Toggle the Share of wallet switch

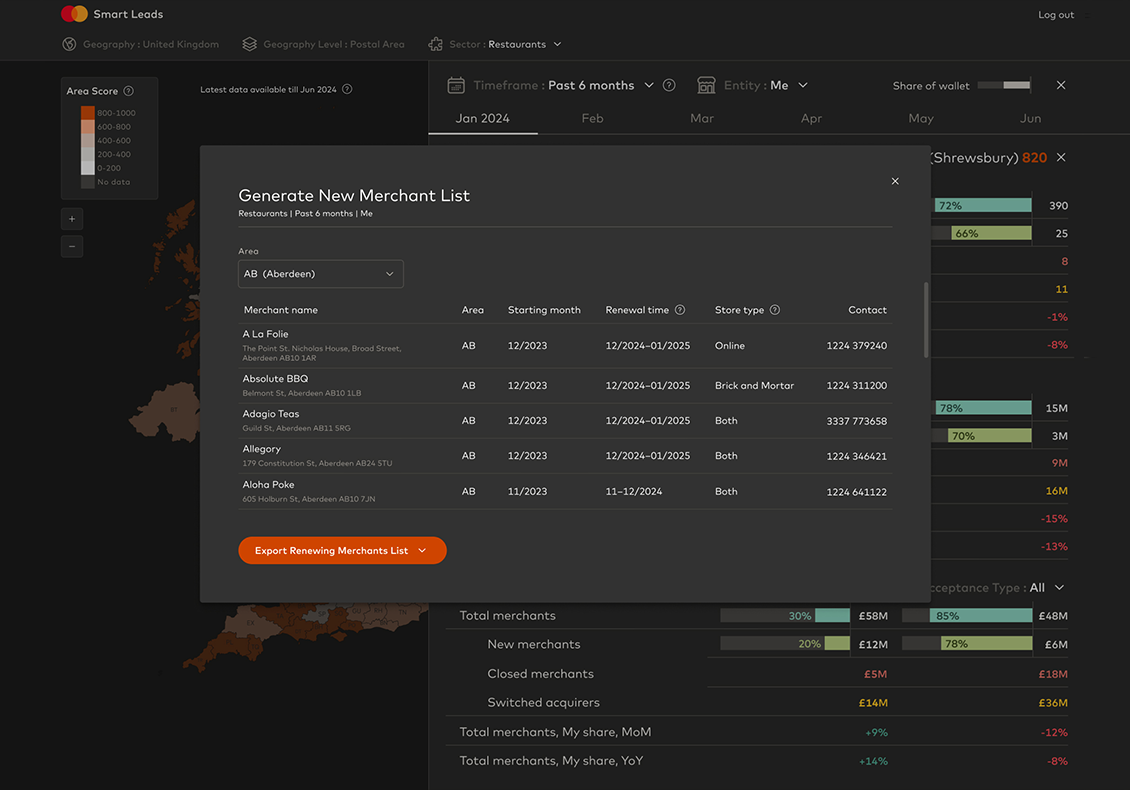point(1003,86)
